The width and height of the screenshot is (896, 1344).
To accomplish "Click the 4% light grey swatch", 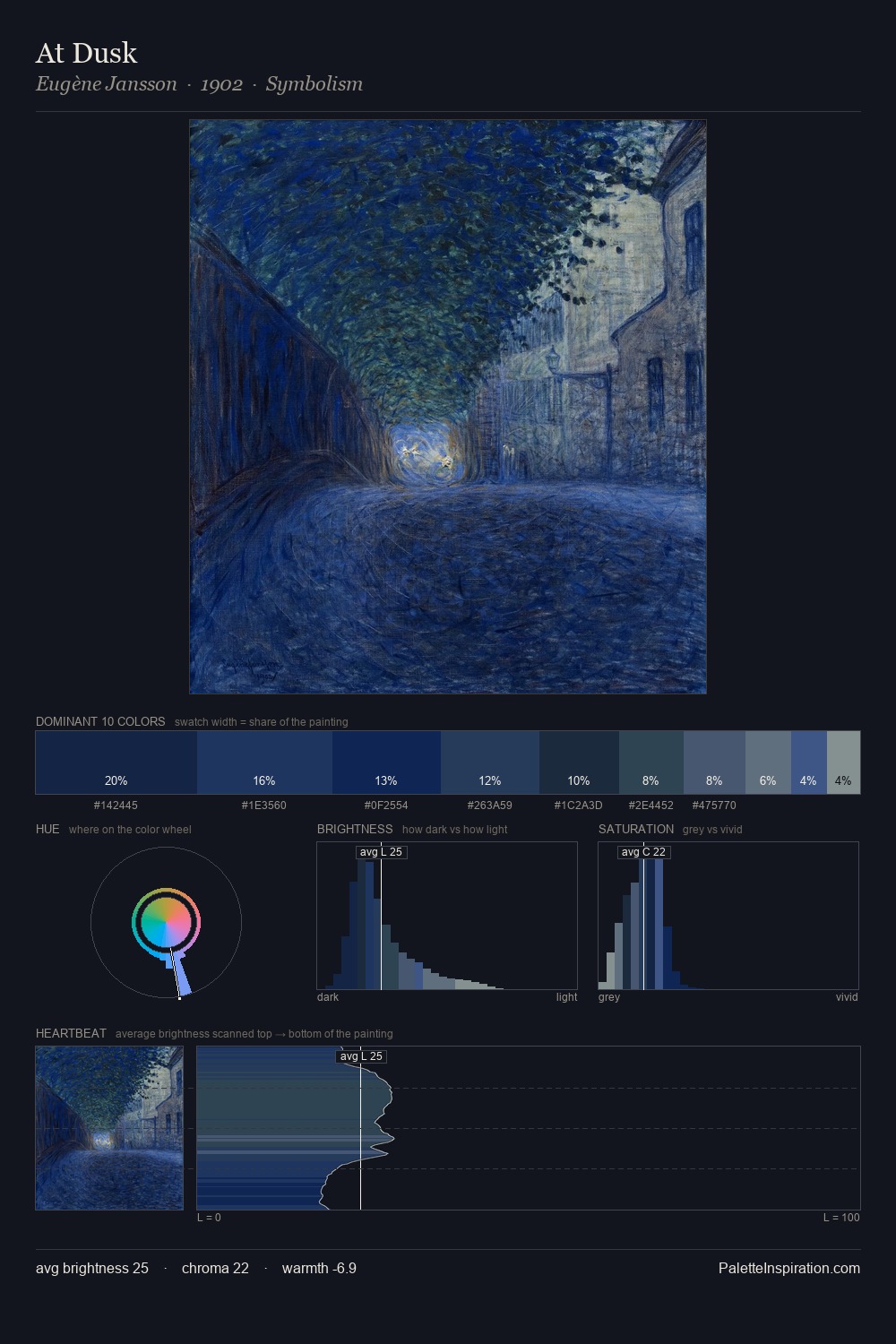I will [x=843, y=762].
